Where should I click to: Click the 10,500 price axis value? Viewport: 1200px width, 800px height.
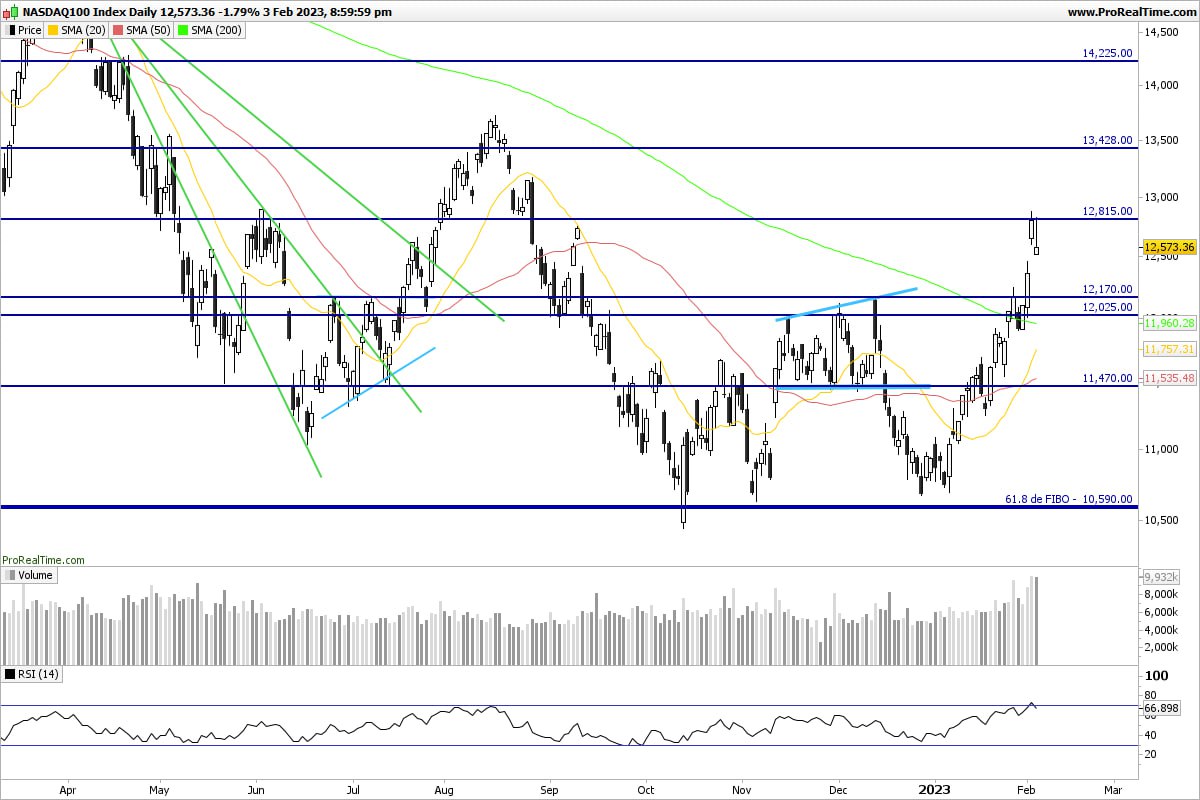coord(1161,520)
